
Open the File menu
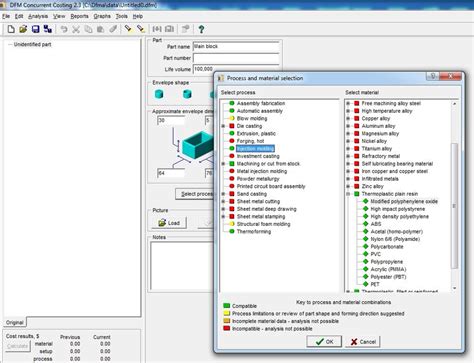[x=6, y=16]
